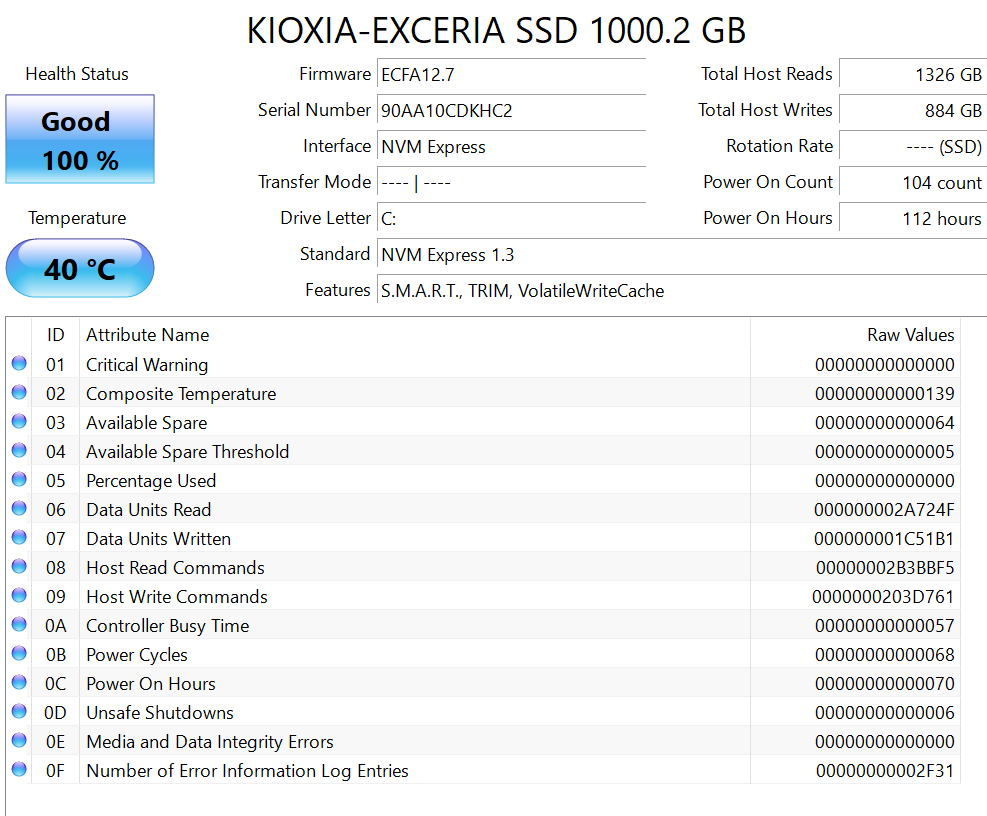The height and width of the screenshot is (816, 987).
Task: Select the Data Units Written attribute name
Action: pyautogui.click(x=159, y=538)
